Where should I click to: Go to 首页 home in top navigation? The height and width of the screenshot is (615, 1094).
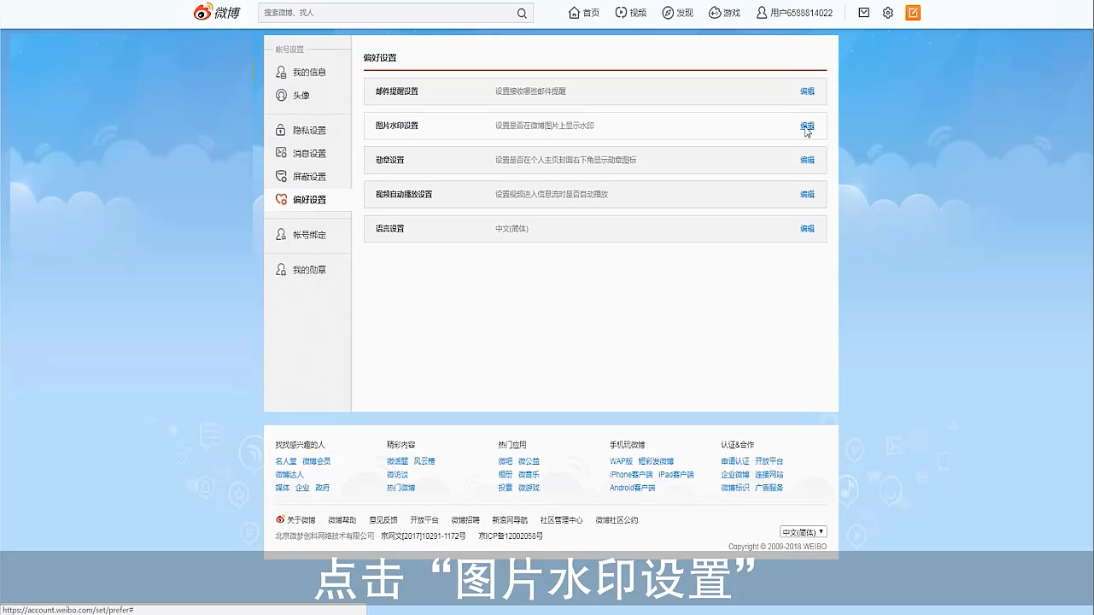[584, 13]
